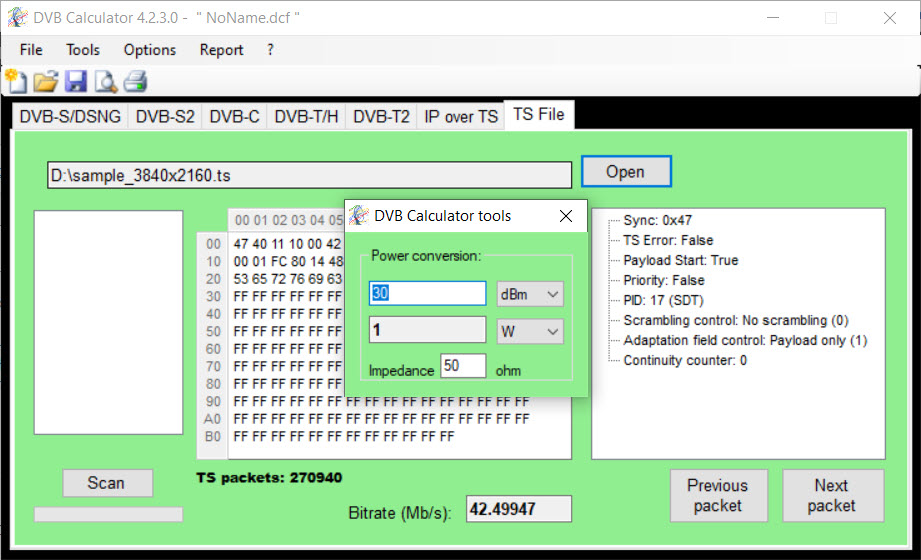
Task: Click the TS packets: 270940 label
Action: point(269,478)
